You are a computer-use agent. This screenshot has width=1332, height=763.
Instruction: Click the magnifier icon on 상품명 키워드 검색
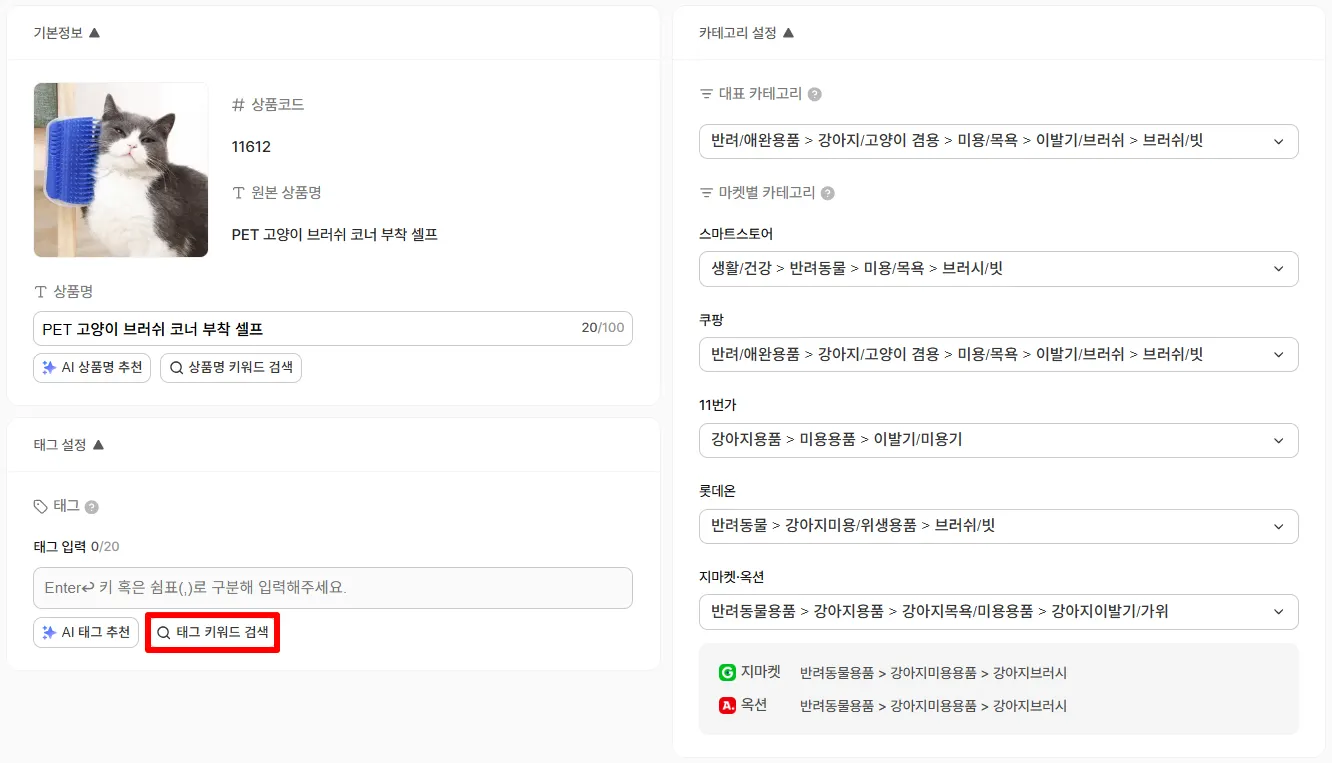pos(176,368)
